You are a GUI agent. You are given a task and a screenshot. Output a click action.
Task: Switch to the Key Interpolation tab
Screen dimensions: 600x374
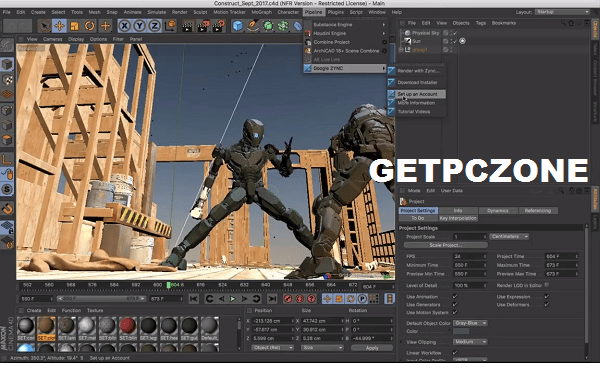458,218
